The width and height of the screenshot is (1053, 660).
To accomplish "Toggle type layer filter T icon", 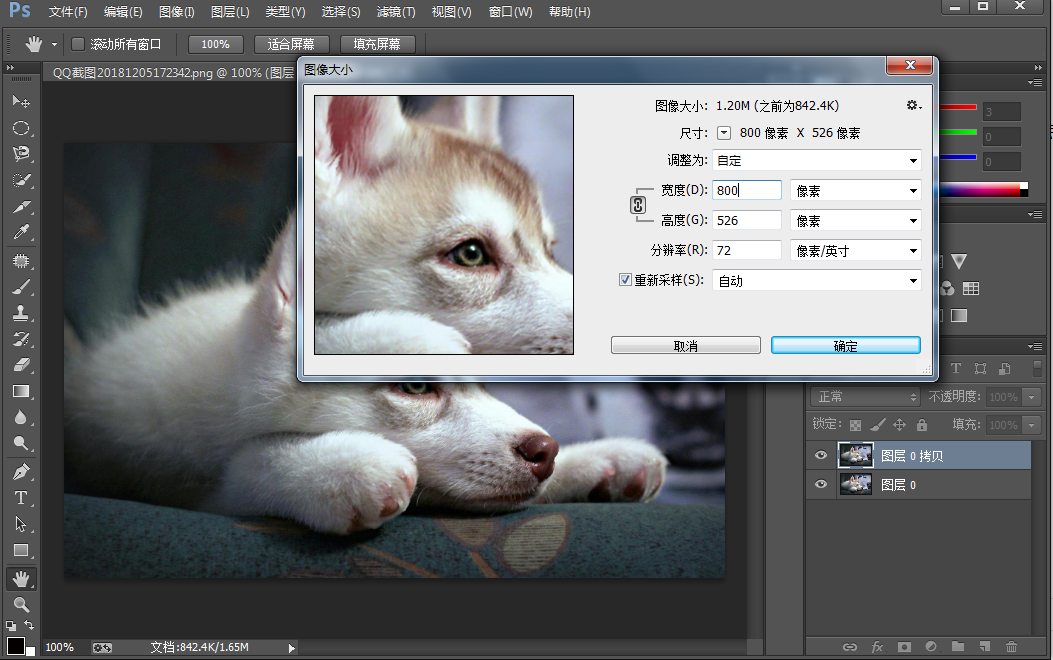I will click(x=956, y=368).
